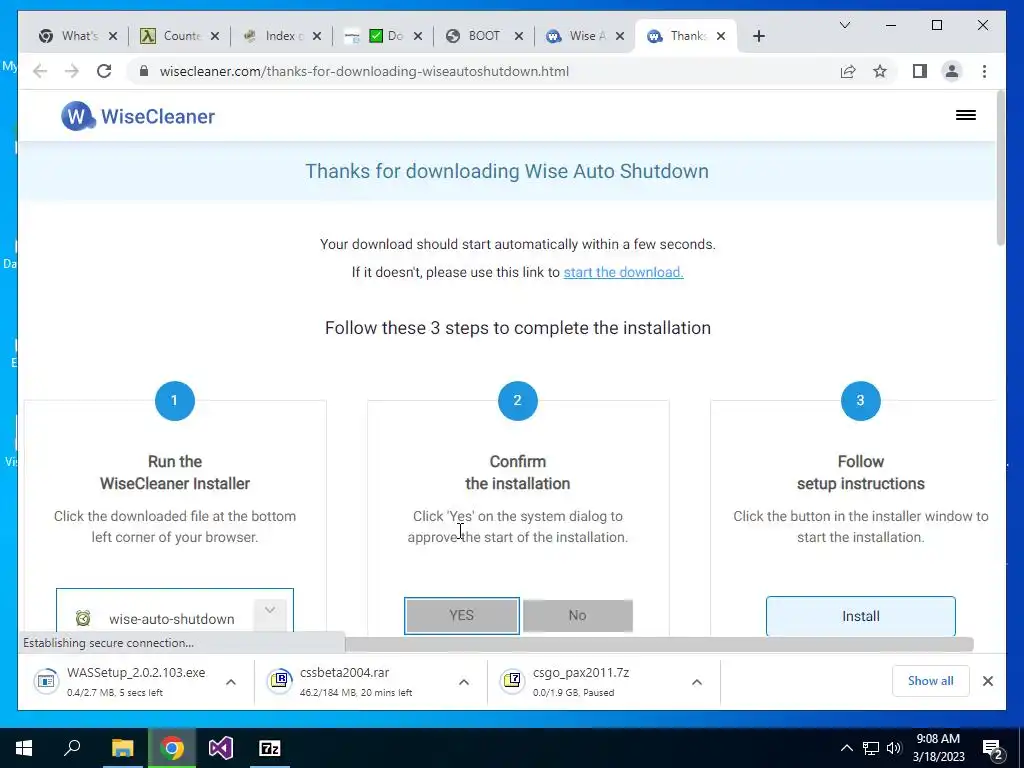Viewport: 1024px width, 768px height.
Task: Expand options for cssbeta2004.rar download
Action: point(464,682)
